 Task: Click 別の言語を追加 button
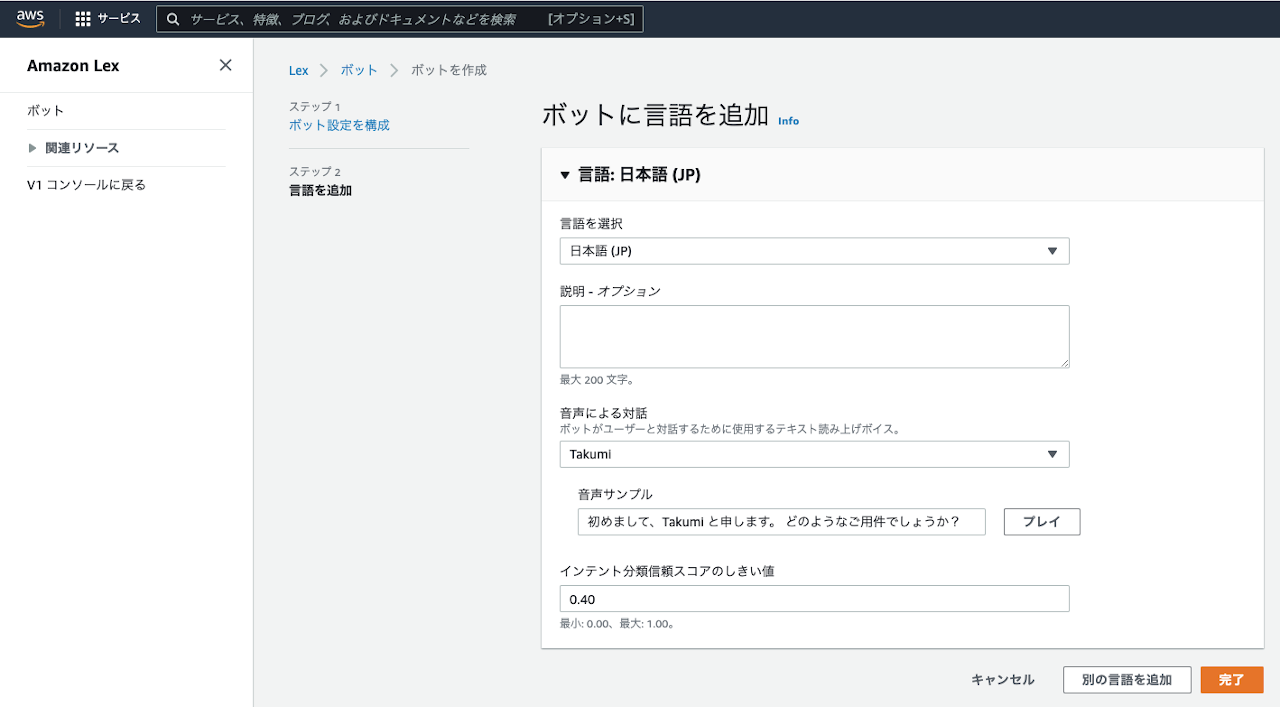(1127, 680)
